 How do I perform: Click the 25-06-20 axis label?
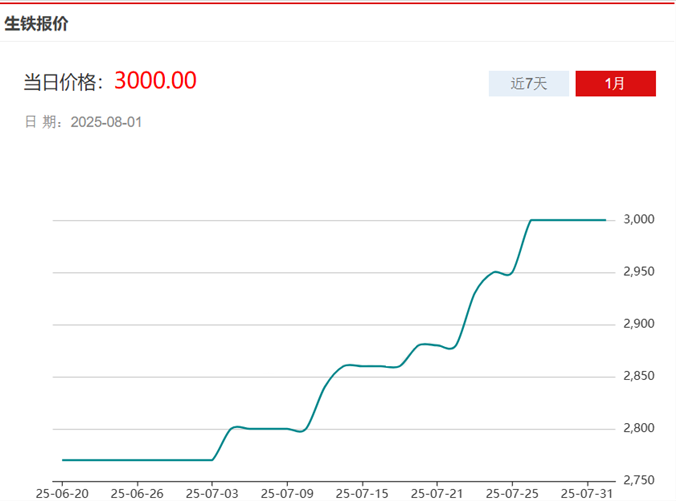click(x=62, y=494)
